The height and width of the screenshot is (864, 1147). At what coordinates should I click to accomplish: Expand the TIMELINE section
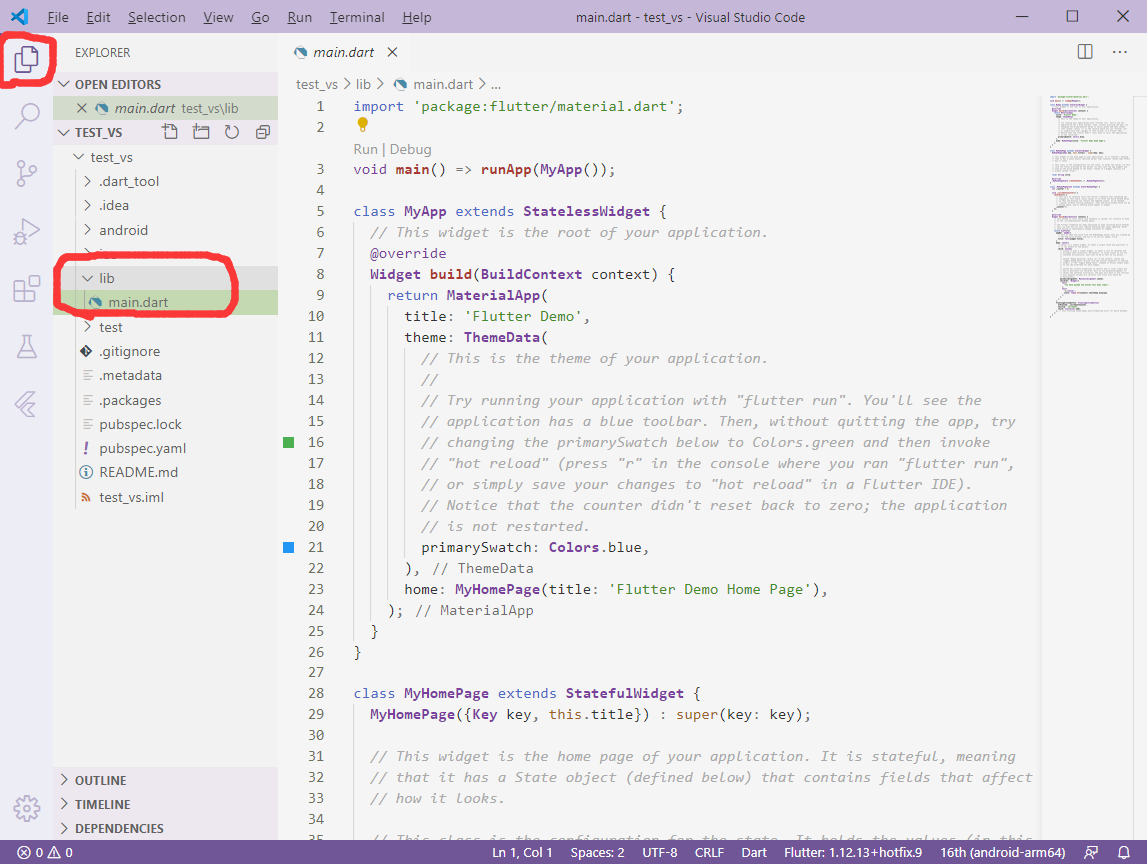coord(64,805)
